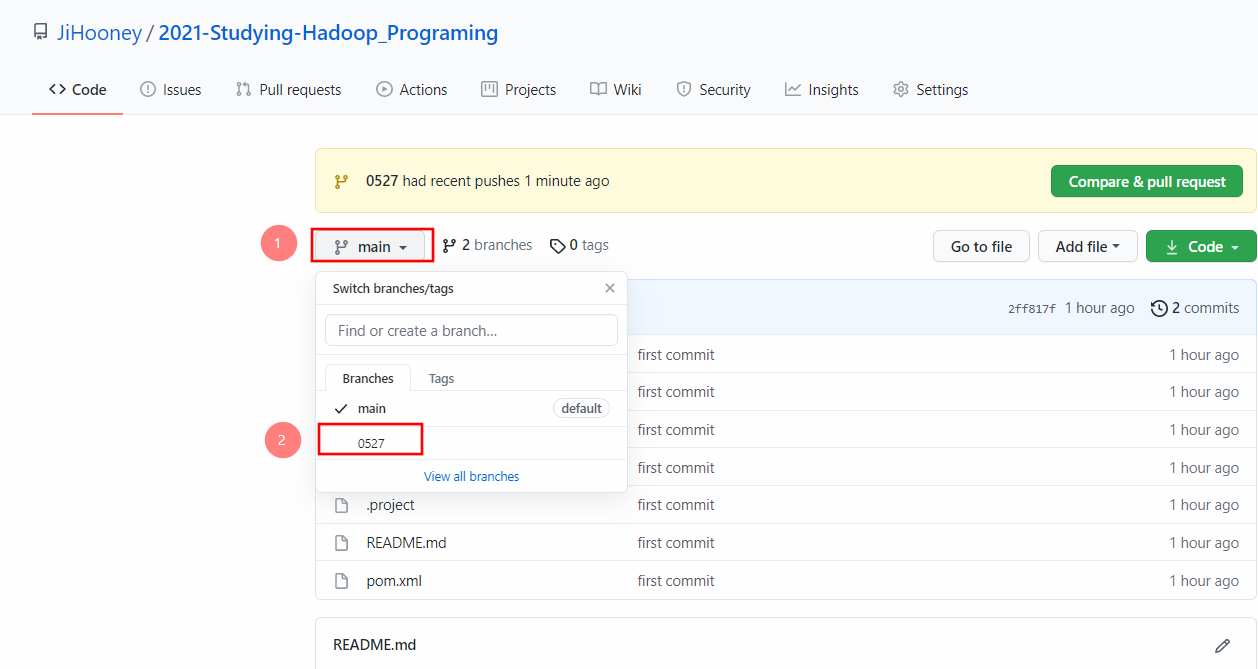View the 0 tags link
The width and height of the screenshot is (1258, 669).
tap(579, 245)
